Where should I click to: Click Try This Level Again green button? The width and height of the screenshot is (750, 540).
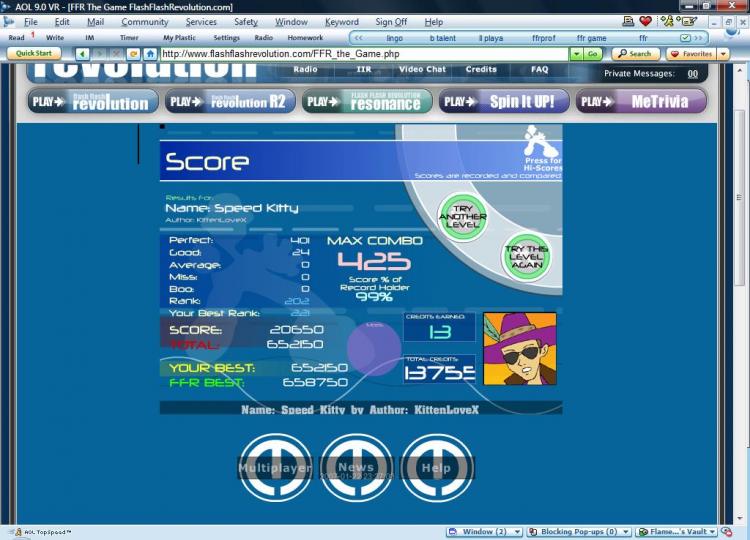click(x=526, y=256)
